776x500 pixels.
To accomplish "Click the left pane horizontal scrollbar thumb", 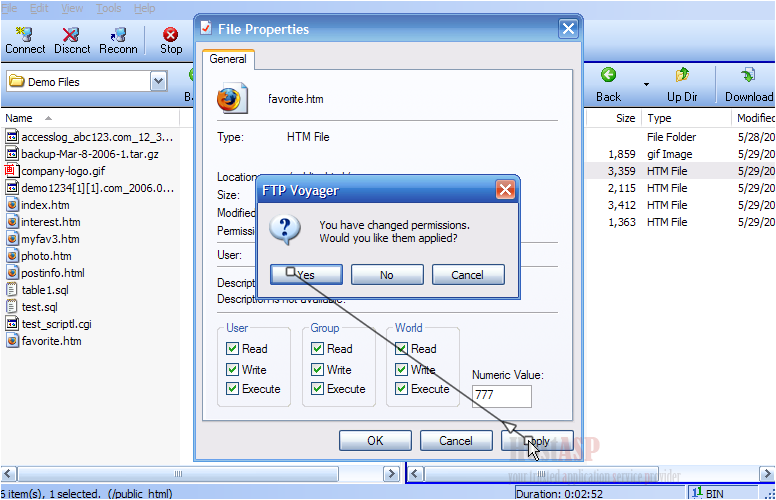I will pyautogui.click(x=178, y=474).
